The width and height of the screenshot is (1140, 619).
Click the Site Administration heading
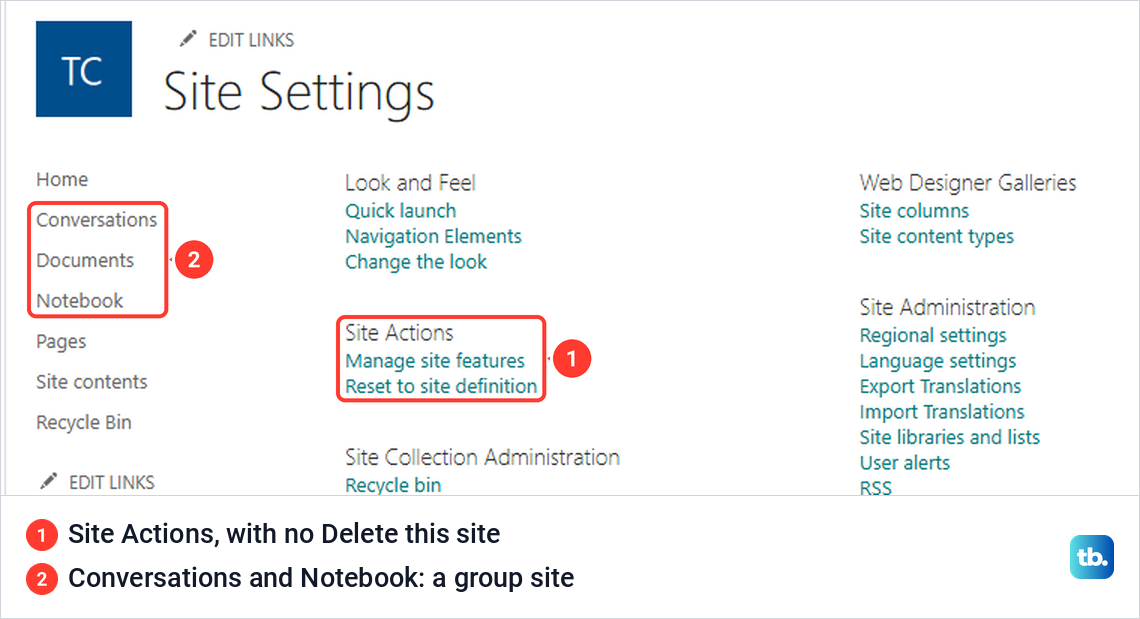click(947, 308)
